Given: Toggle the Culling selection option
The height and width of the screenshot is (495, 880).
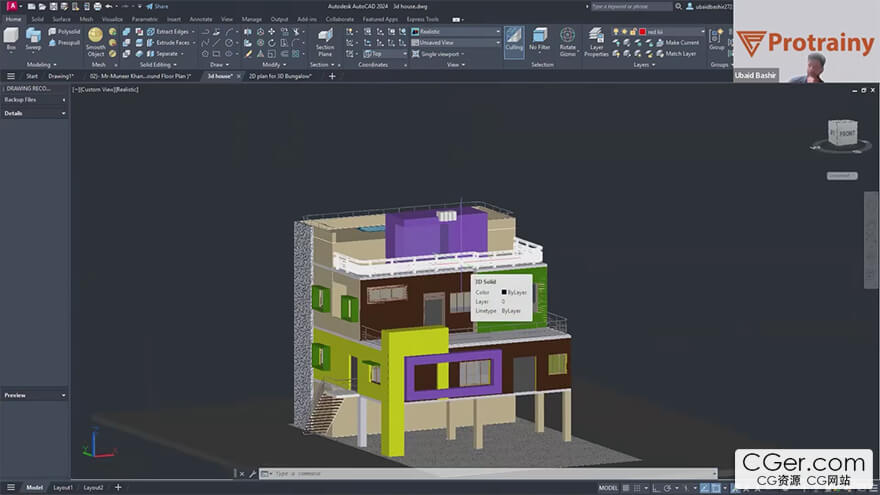Looking at the screenshot, I should pos(513,40).
